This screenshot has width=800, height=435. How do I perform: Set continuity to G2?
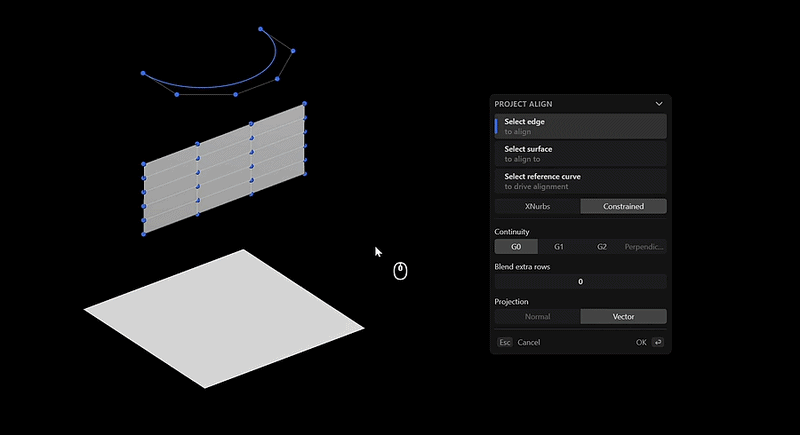[x=602, y=247]
